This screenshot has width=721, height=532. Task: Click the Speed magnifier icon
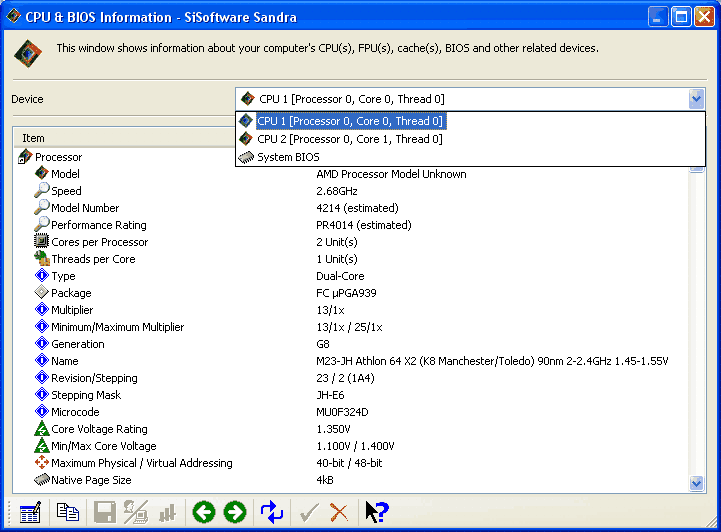41,190
